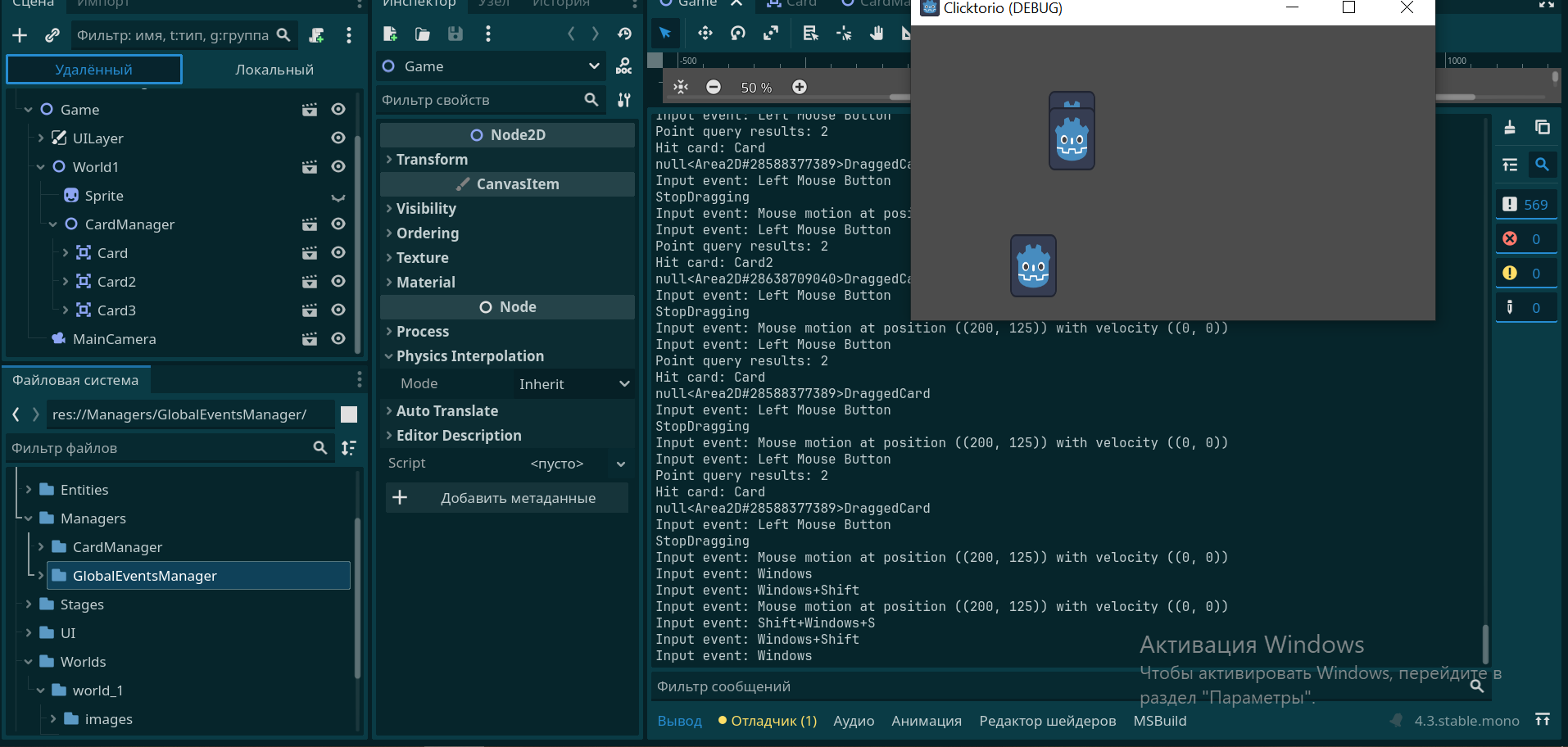The width and height of the screenshot is (1568, 747).
Task: Open the Mode Inherit dropdown
Action: coord(574,384)
